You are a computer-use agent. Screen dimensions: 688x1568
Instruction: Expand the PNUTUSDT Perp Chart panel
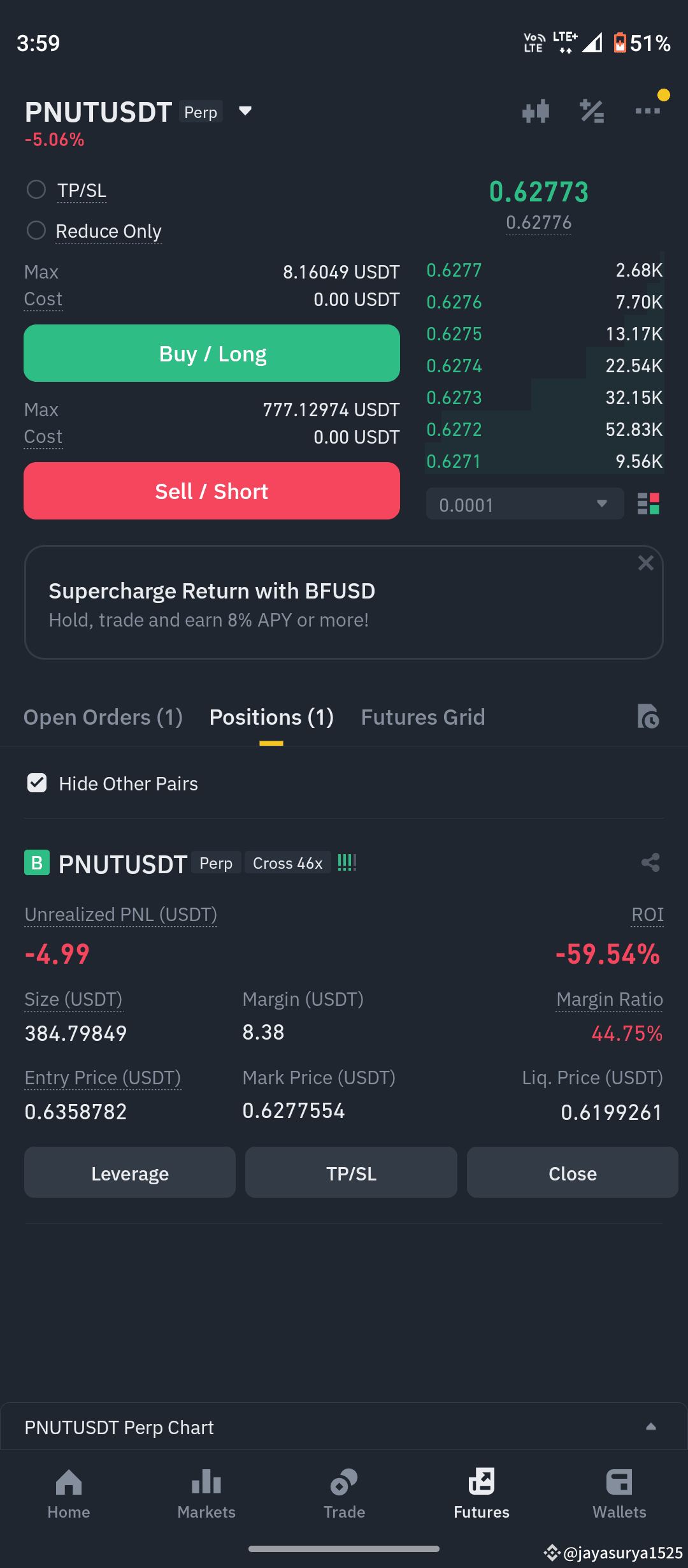344,1427
